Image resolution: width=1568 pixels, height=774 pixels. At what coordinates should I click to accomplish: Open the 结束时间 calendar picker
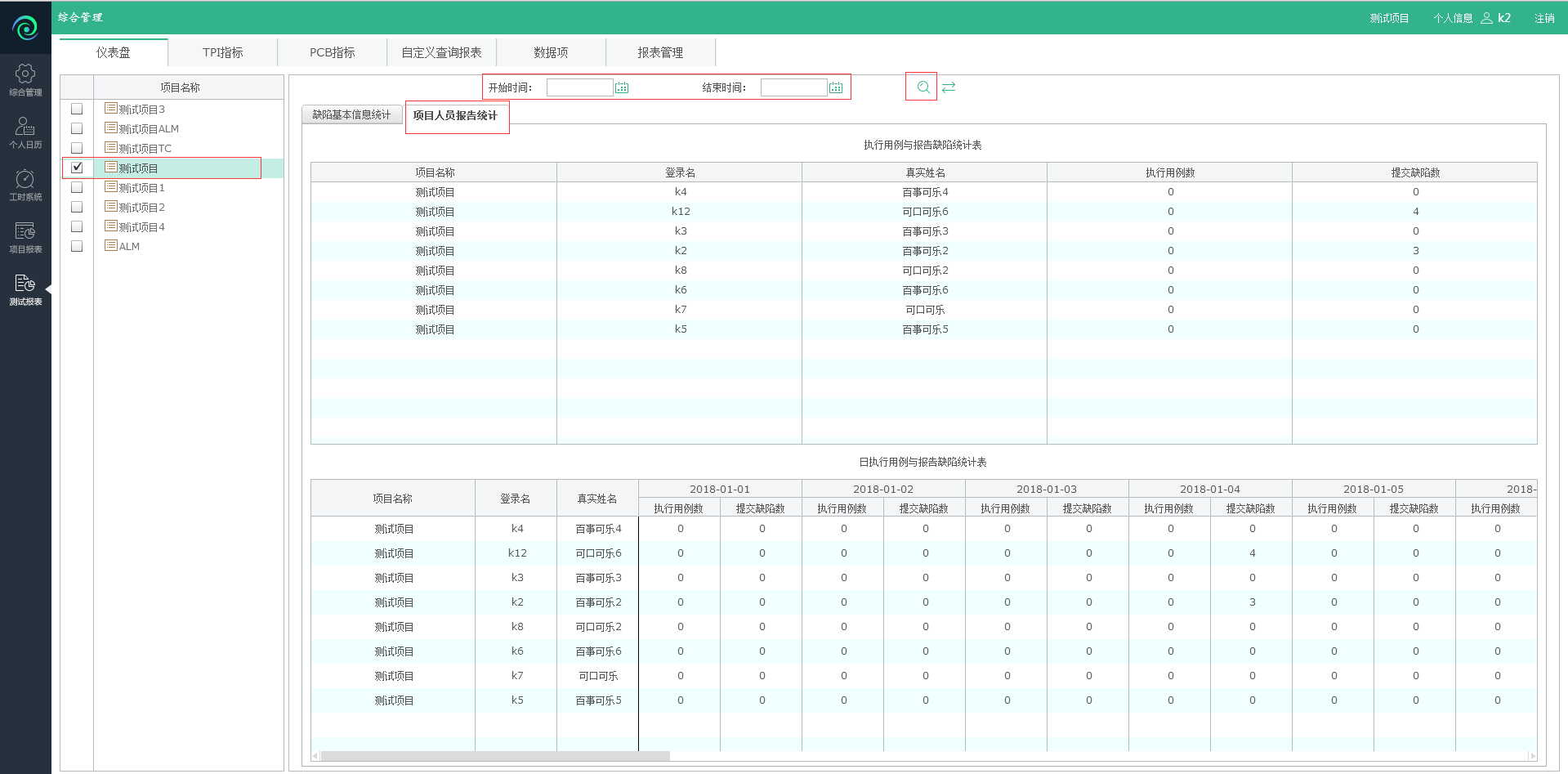836,87
